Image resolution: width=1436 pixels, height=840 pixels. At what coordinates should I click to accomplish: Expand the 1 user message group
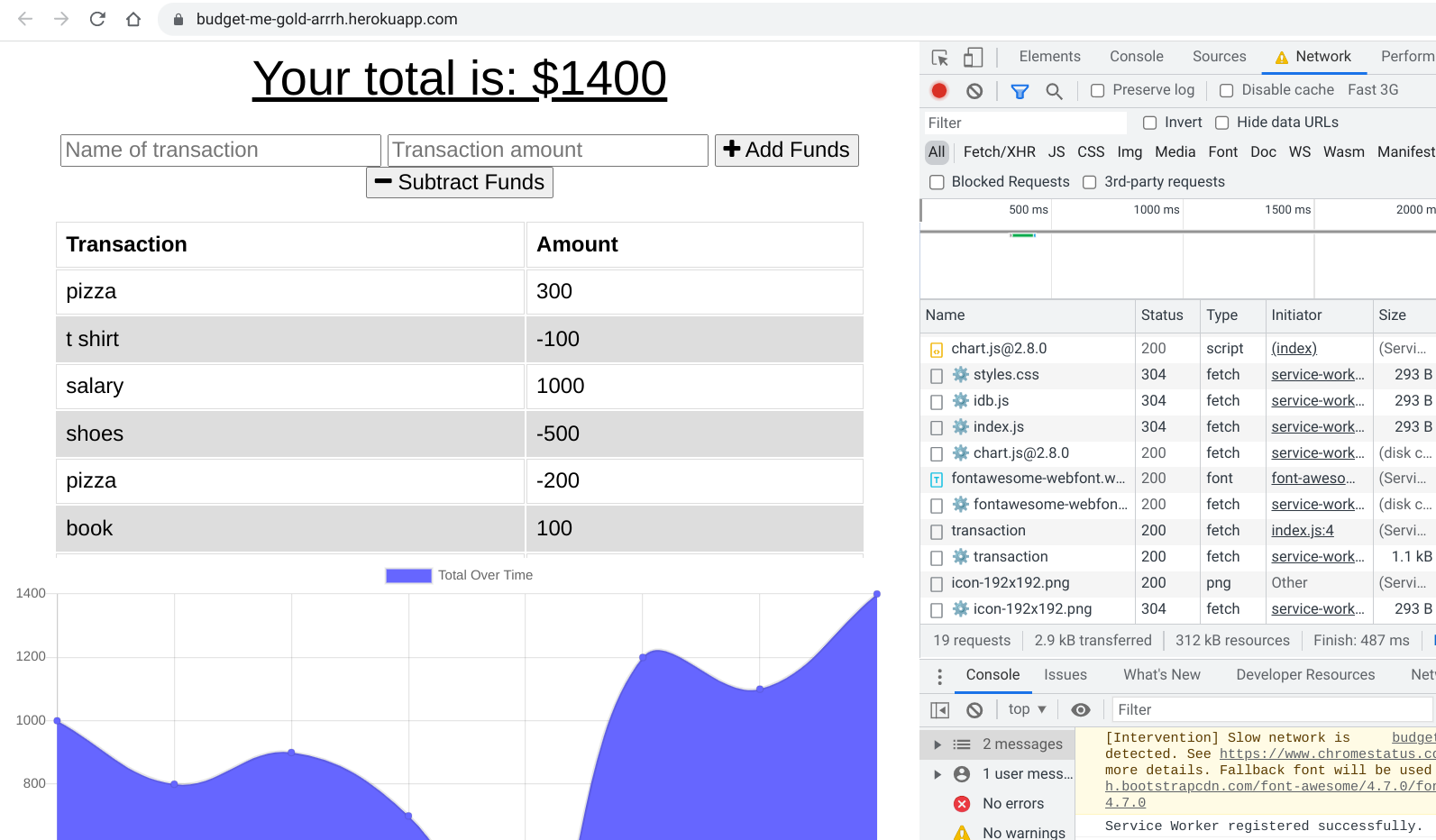(x=938, y=774)
